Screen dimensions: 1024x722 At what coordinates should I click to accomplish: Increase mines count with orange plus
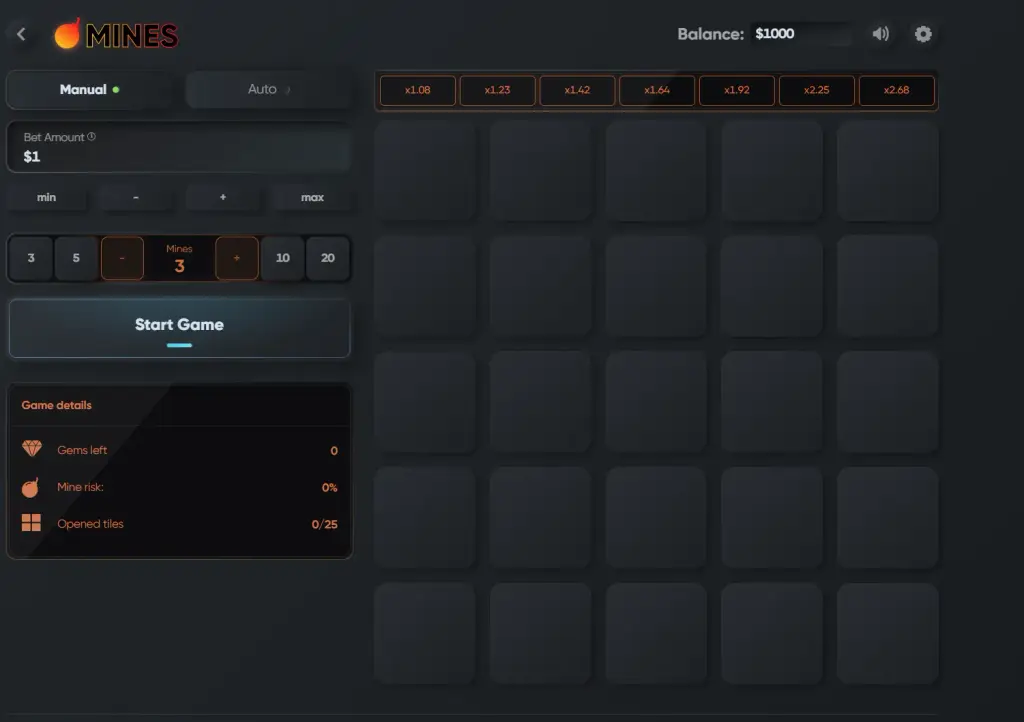point(236,258)
